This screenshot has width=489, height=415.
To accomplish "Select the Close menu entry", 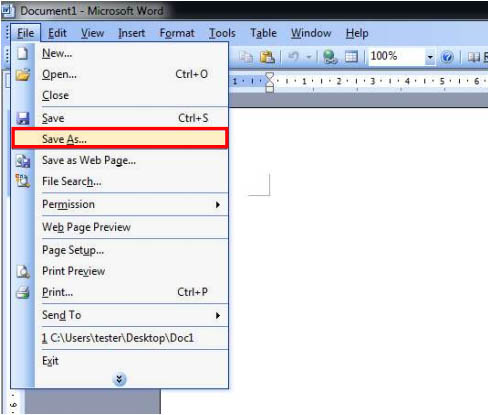I will (120, 95).
